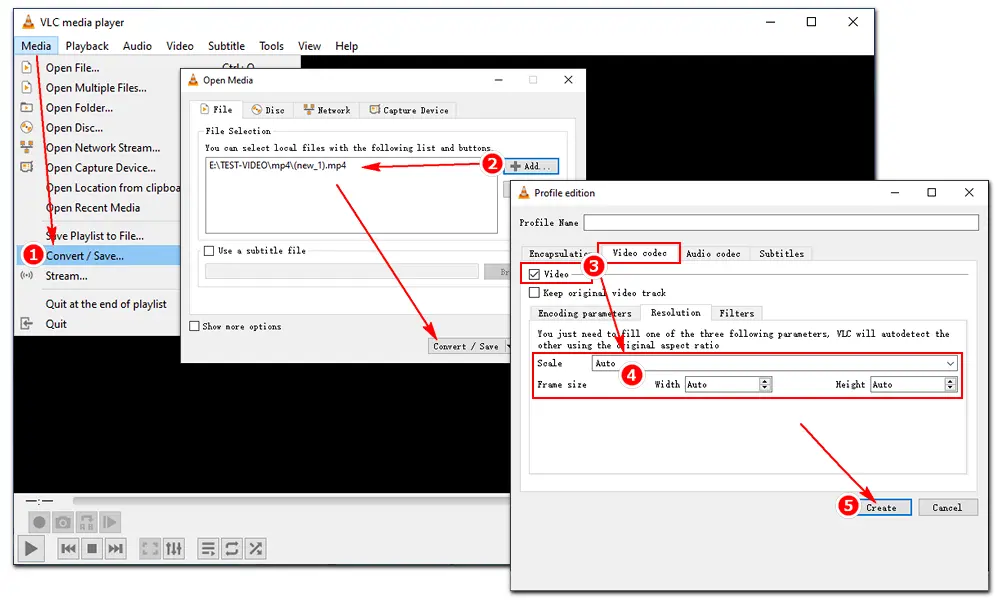Screen dimensions: 1000x600
Task: Open the extended settings equalizer icon
Action: click(x=174, y=548)
